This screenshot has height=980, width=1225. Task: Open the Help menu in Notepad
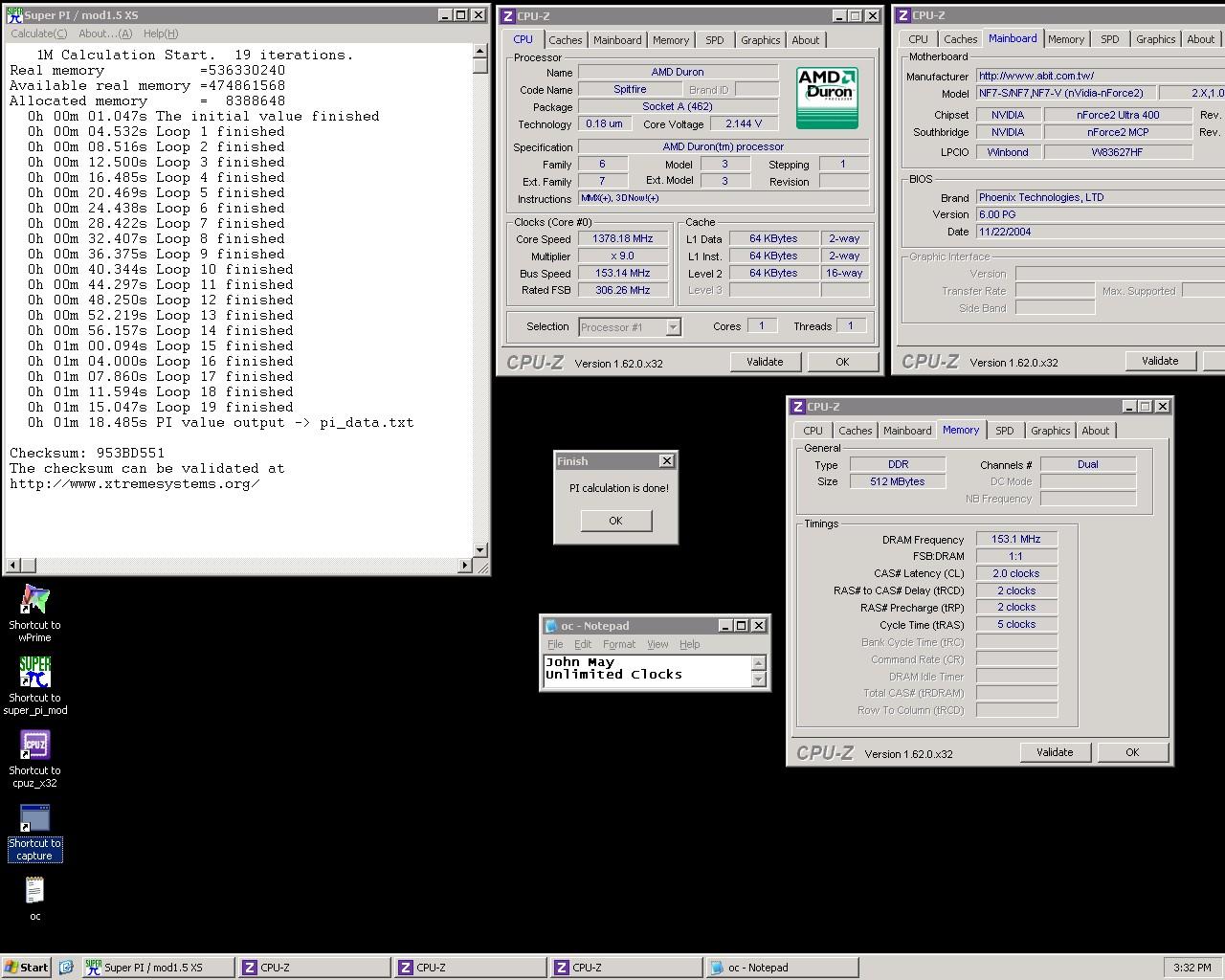click(x=690, y=644)
